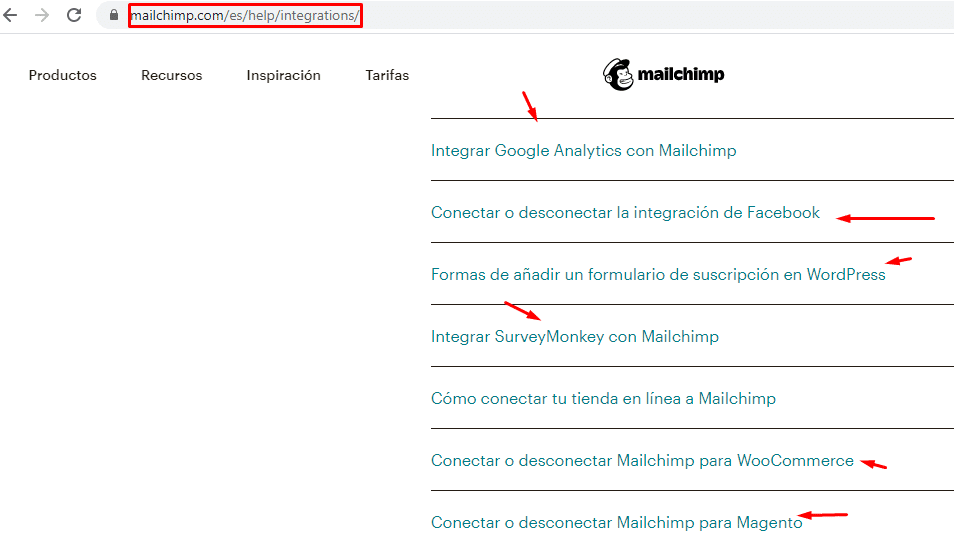Image resolution: width=954 pixels, height=543 pixels.
Task: Open Cómo conectar tu tienda en línea
Action: pyautogui.click(x=604, y=399)
